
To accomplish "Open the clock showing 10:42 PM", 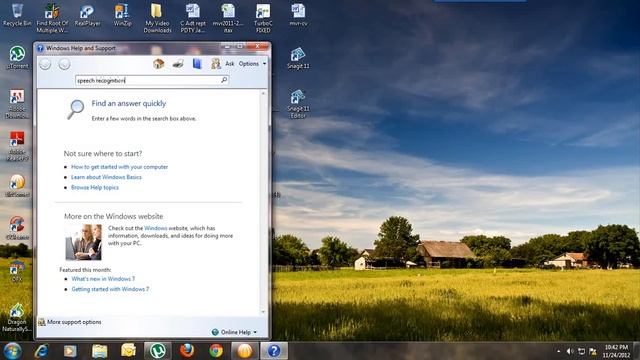I will click(x=616, y=351).
